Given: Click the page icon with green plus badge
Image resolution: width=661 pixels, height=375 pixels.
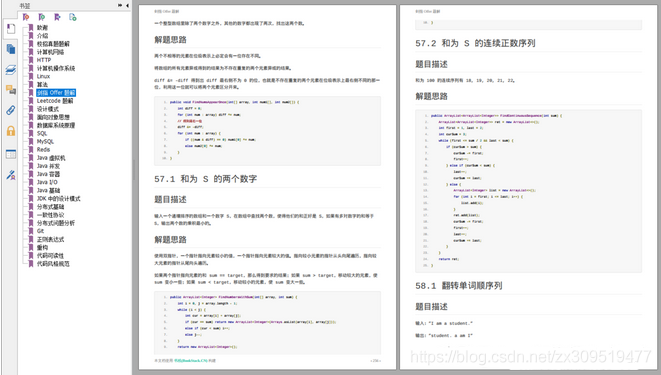Looking at the screenshot, I should (x=73, y=17).
